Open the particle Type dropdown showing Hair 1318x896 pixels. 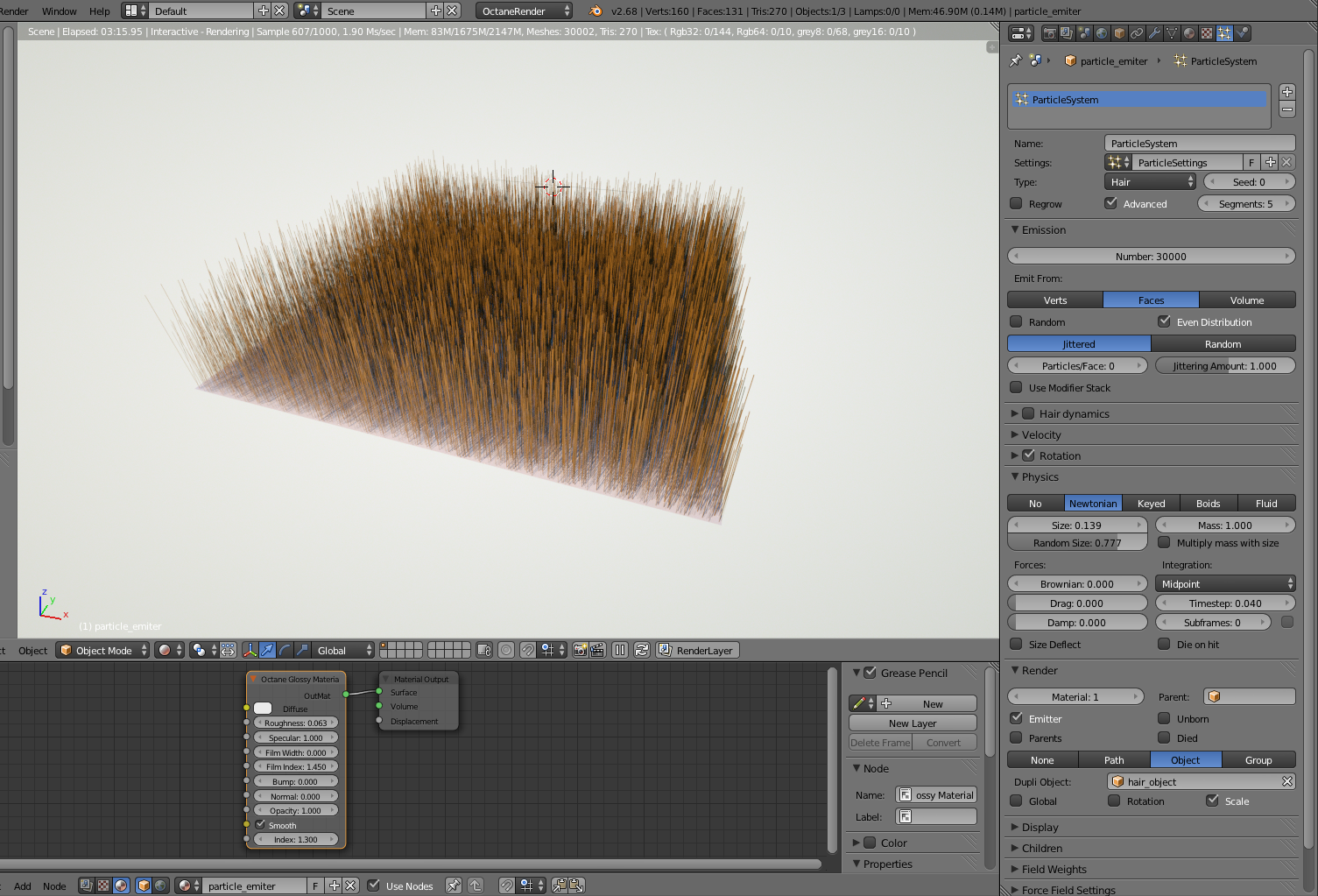tap(1150, 182)
